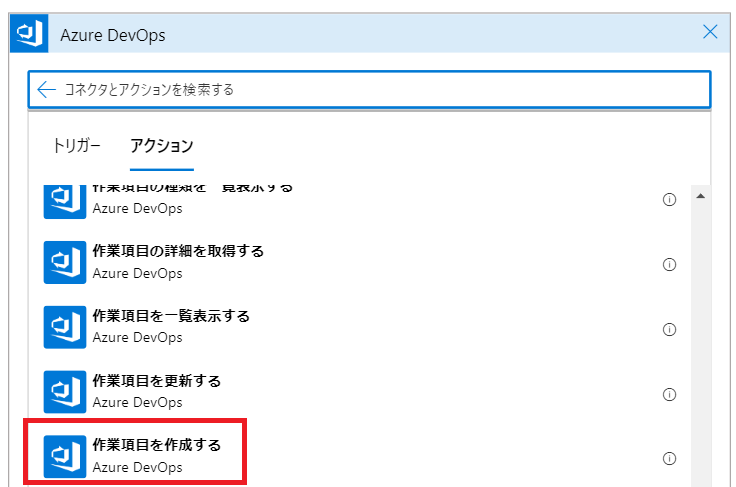This screenshot has width=736, height=487.
Task: Click the Azure DevOps logo in header
Action: click(x=29, y=34)
